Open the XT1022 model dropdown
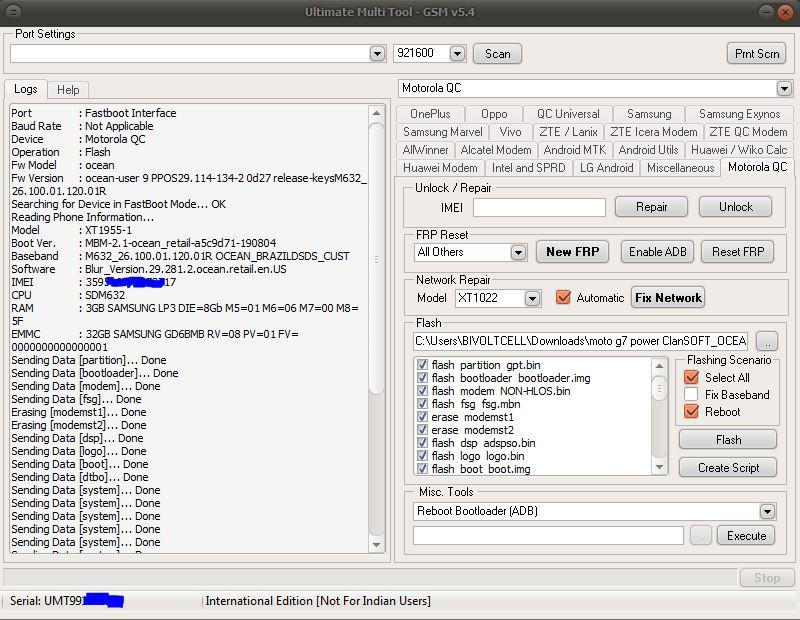 532,298
